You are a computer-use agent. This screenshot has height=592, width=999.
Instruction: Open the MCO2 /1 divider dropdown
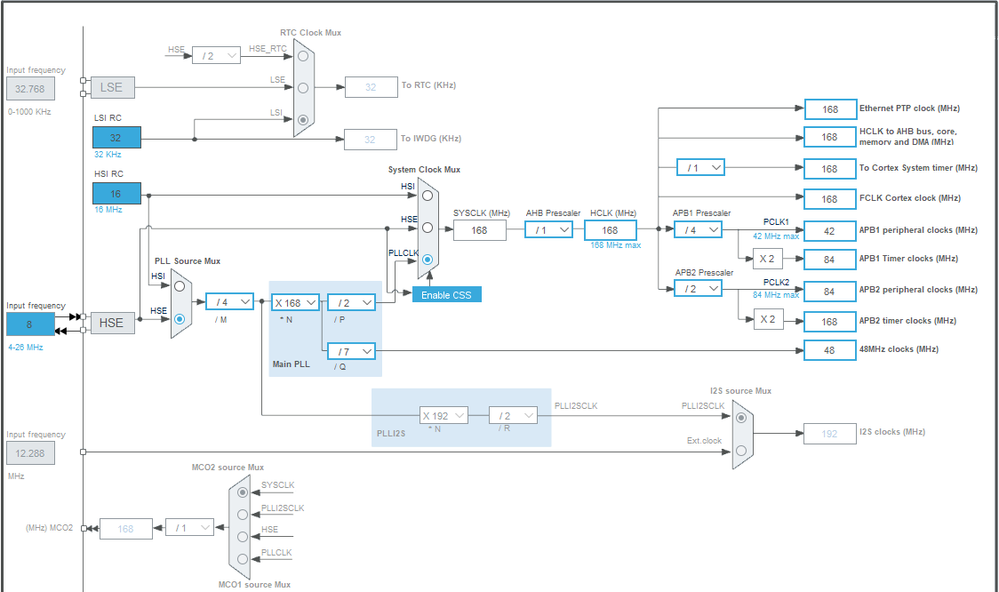tap(190, 528)
